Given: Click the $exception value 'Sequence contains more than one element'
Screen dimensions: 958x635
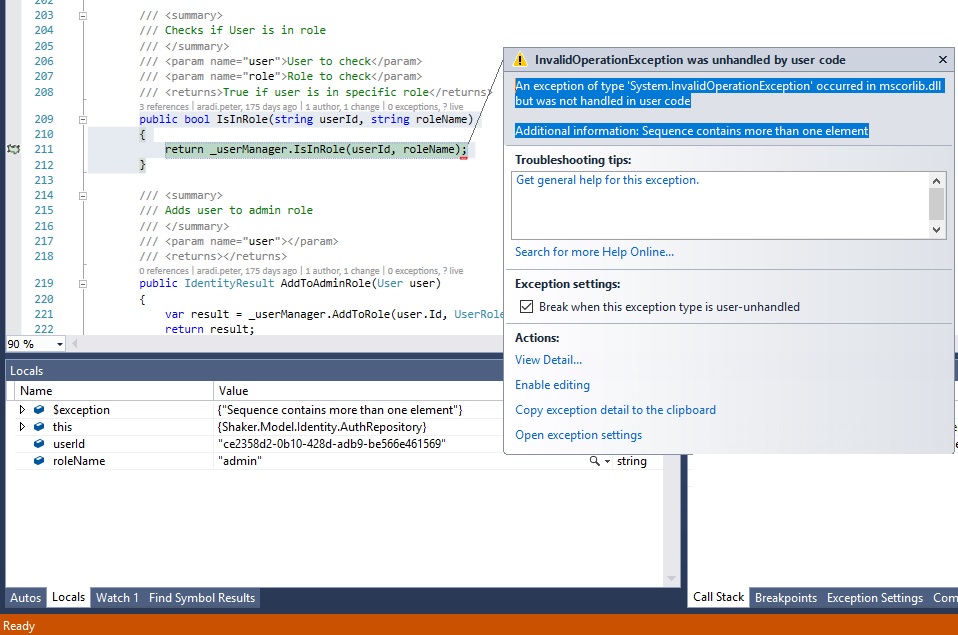Looking at the screenshot, I should click(x=340, y=409).
